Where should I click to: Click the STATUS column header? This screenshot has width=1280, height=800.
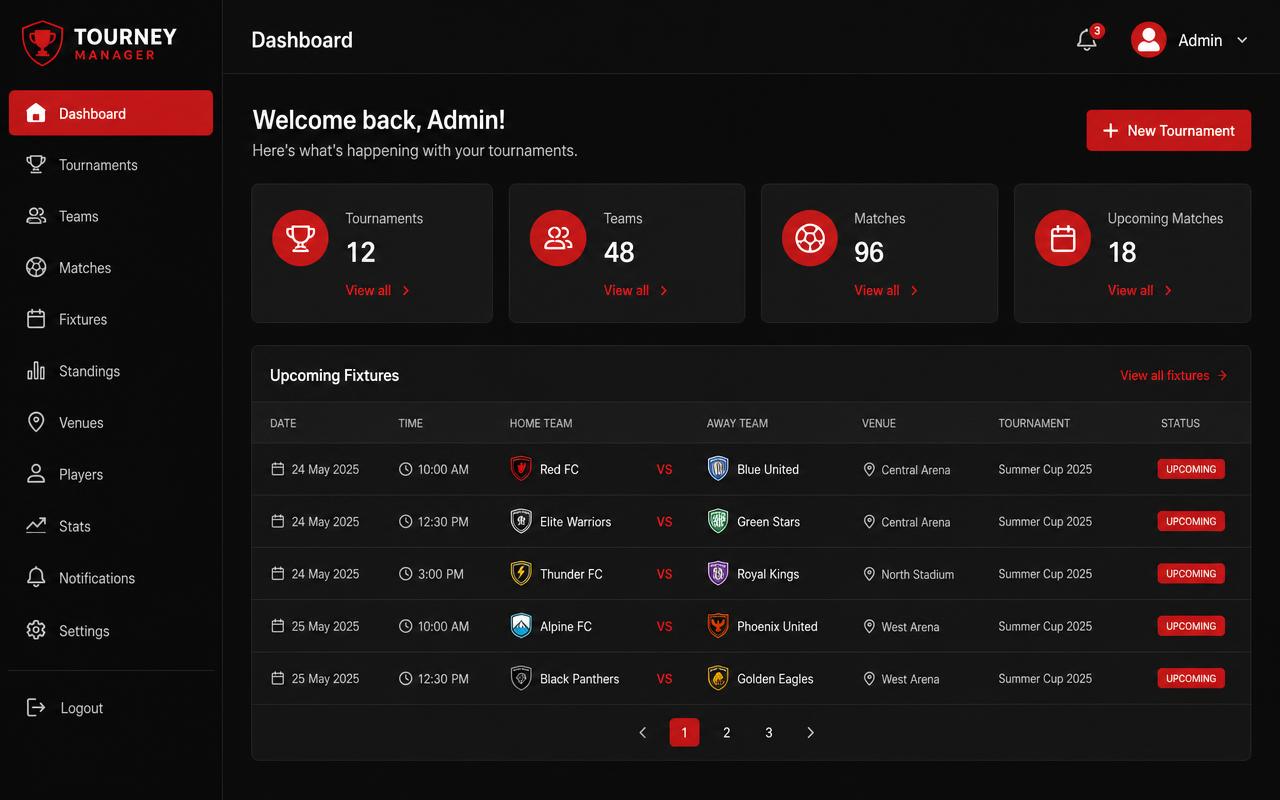(x=1180, y=423)
